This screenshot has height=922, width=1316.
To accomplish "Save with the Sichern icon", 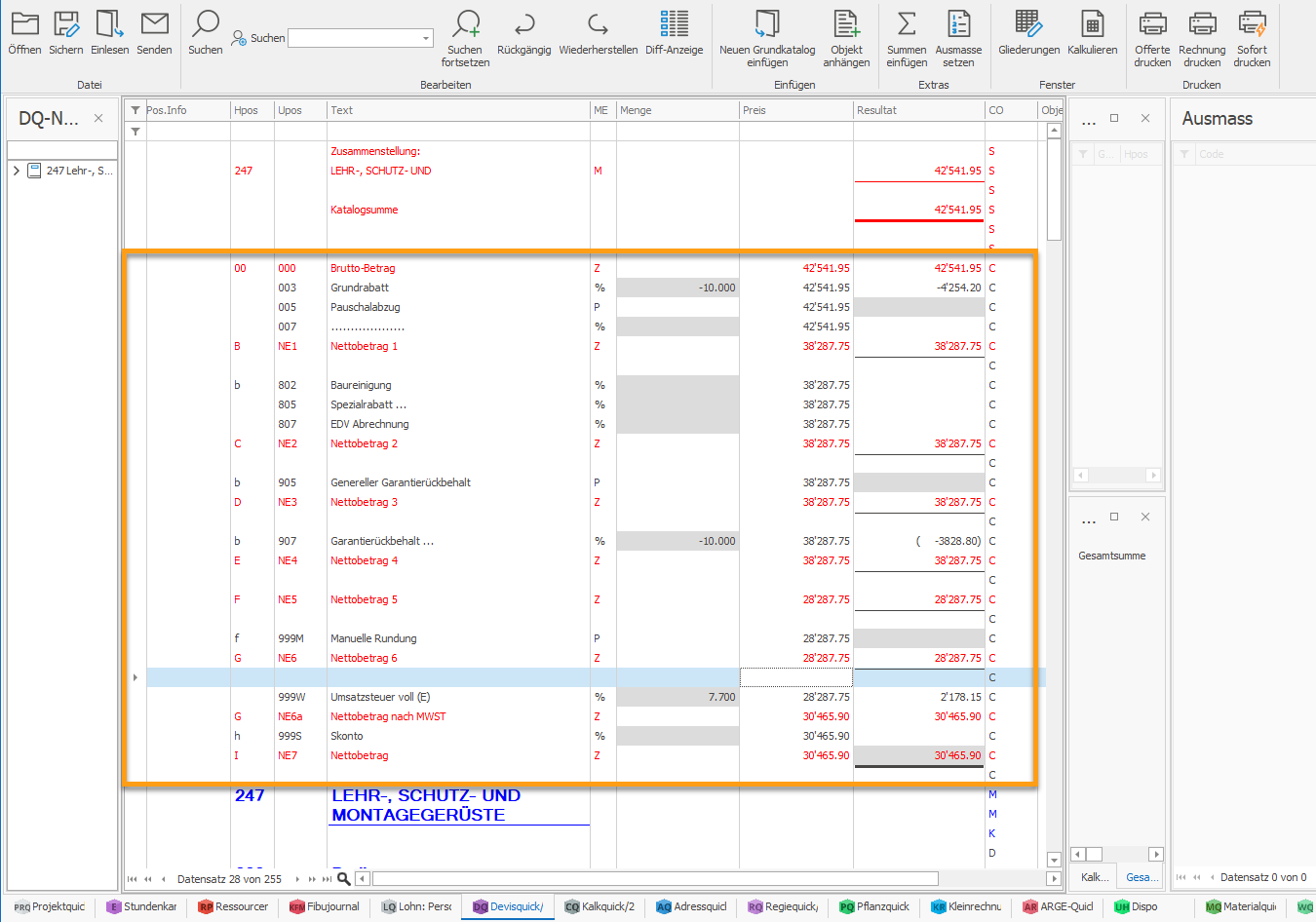I will [66, 23].
